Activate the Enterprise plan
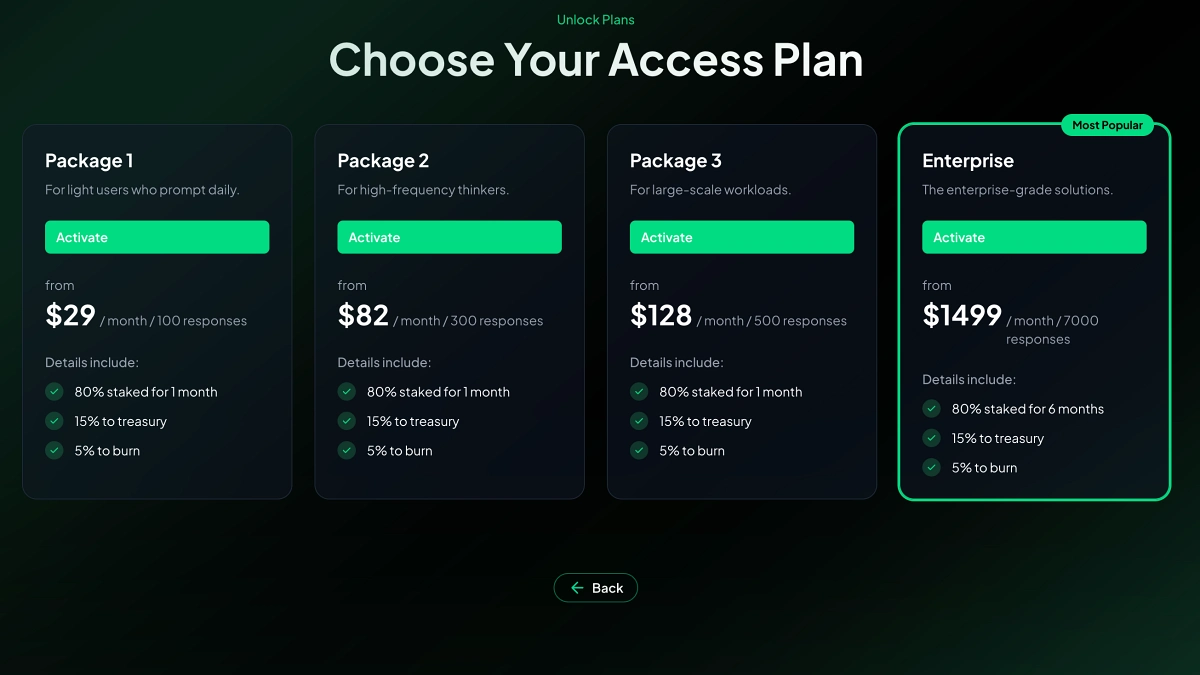This screenshot has width=1200, height=675. coord(1034,237)
